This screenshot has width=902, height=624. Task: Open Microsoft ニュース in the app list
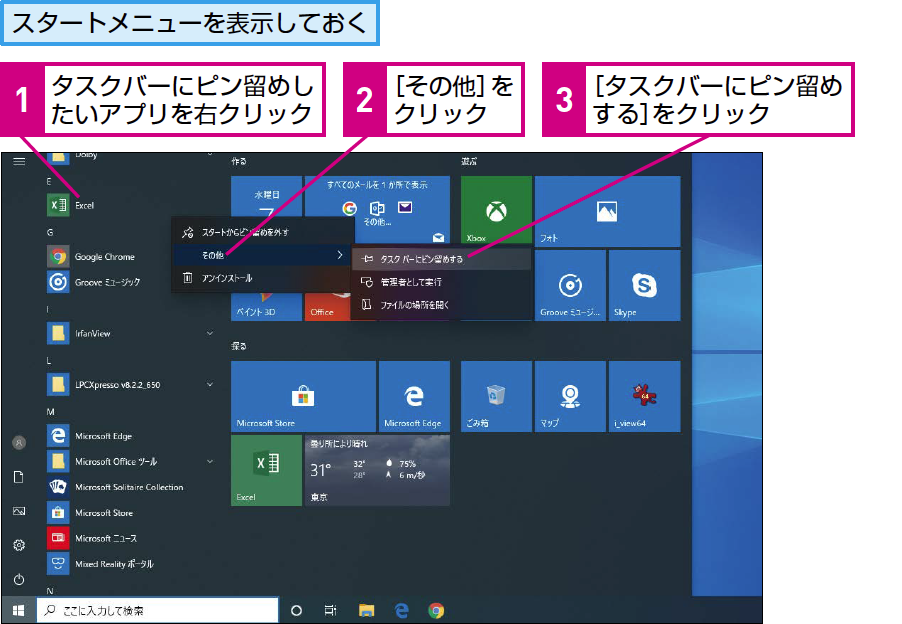[129, 538]
